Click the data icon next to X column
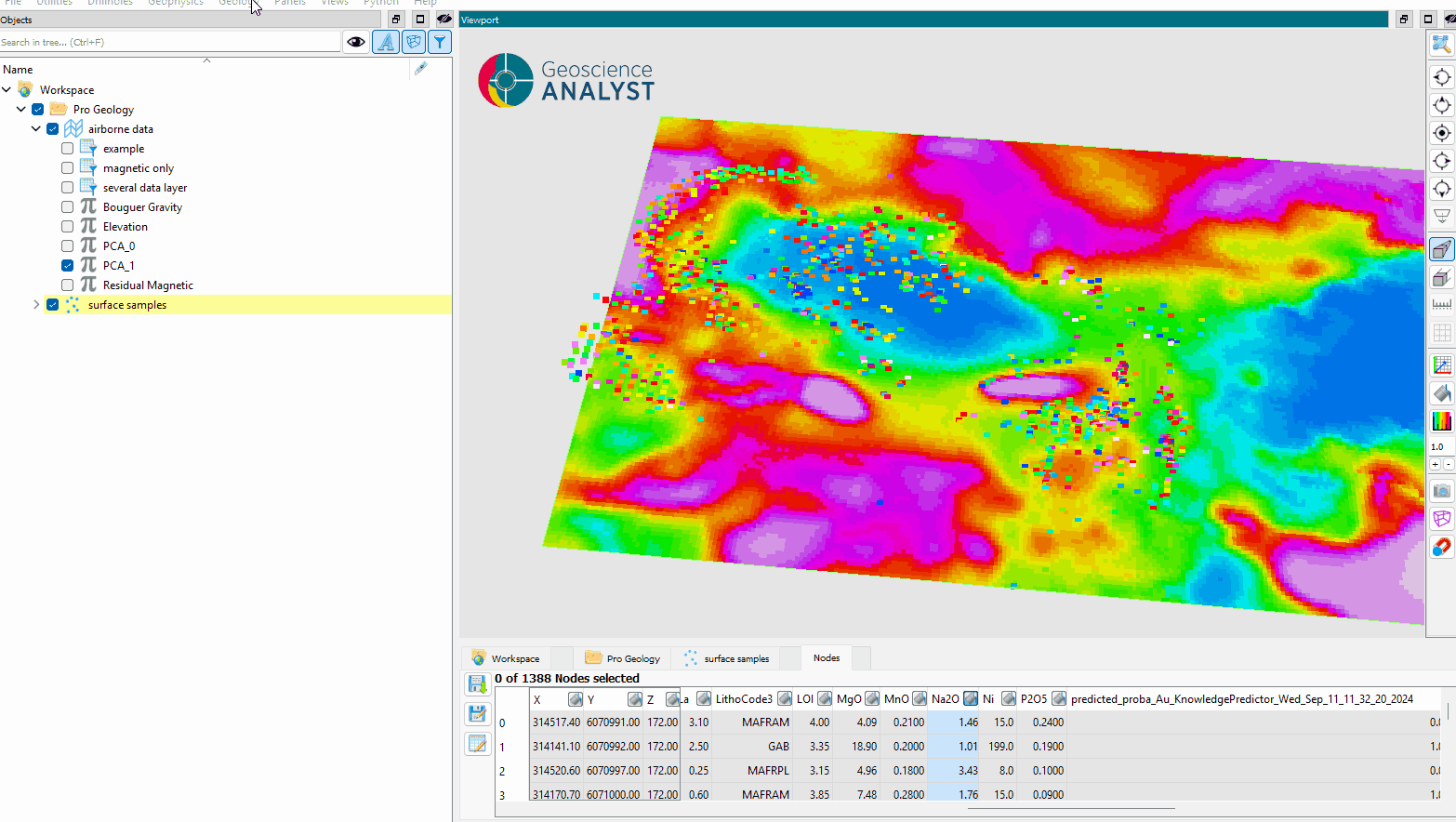1456x822 pixels. (576, 699)
